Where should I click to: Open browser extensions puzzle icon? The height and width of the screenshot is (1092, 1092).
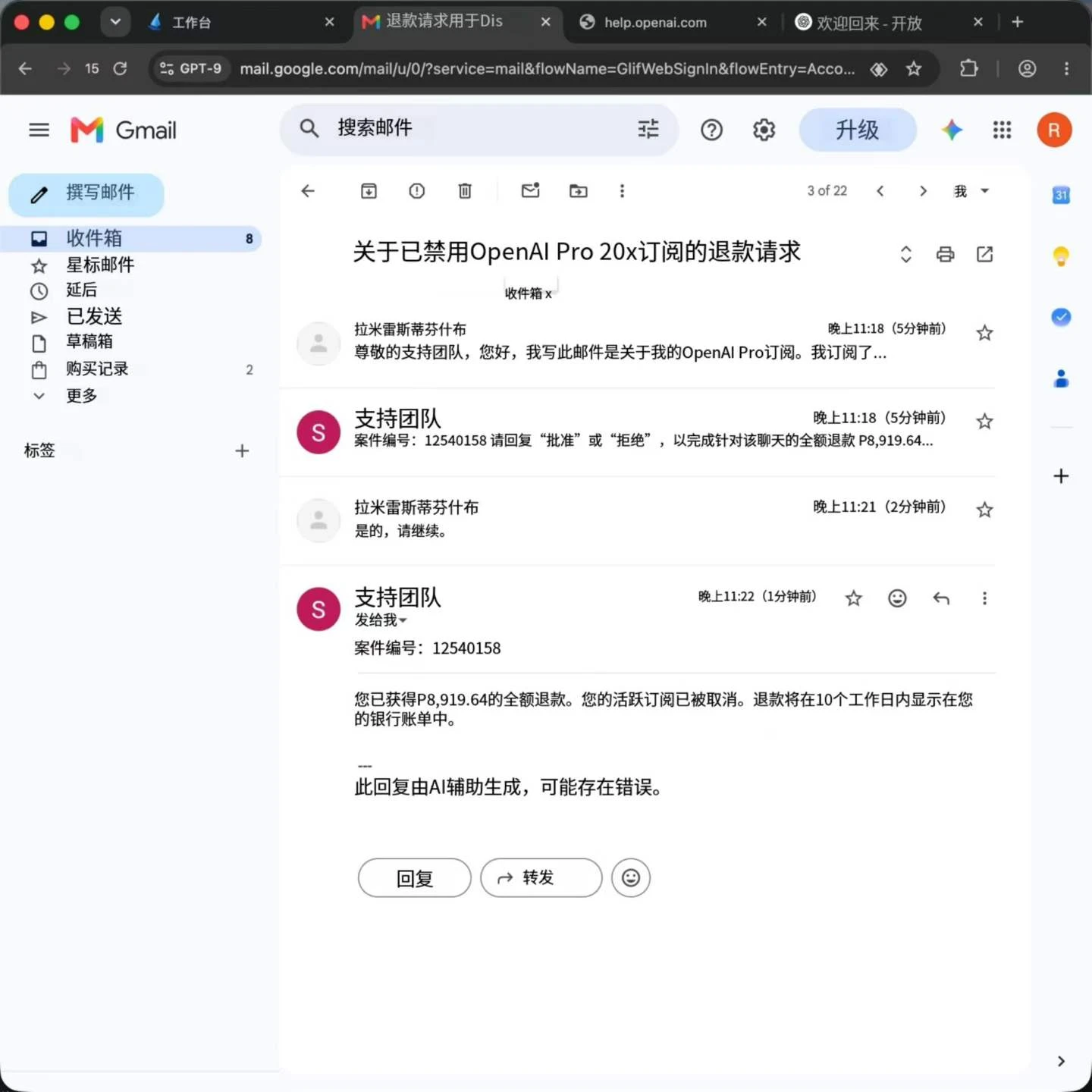click(968, 69)
